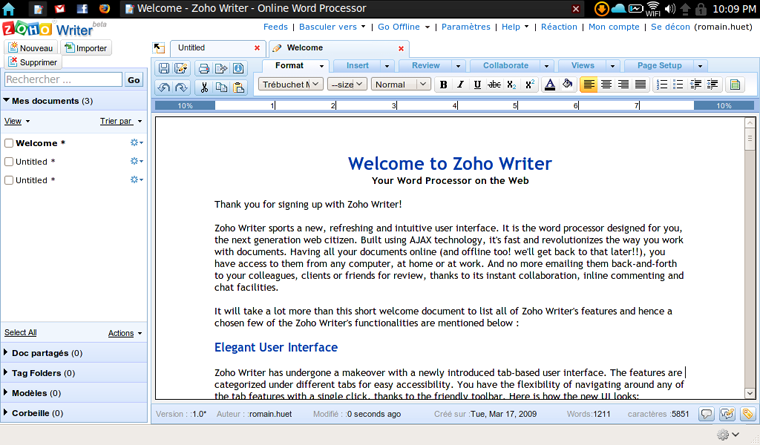Open the document info icon
Image resolution: width=760 pixels, height=445 pixels.
[x=238, y=68]
